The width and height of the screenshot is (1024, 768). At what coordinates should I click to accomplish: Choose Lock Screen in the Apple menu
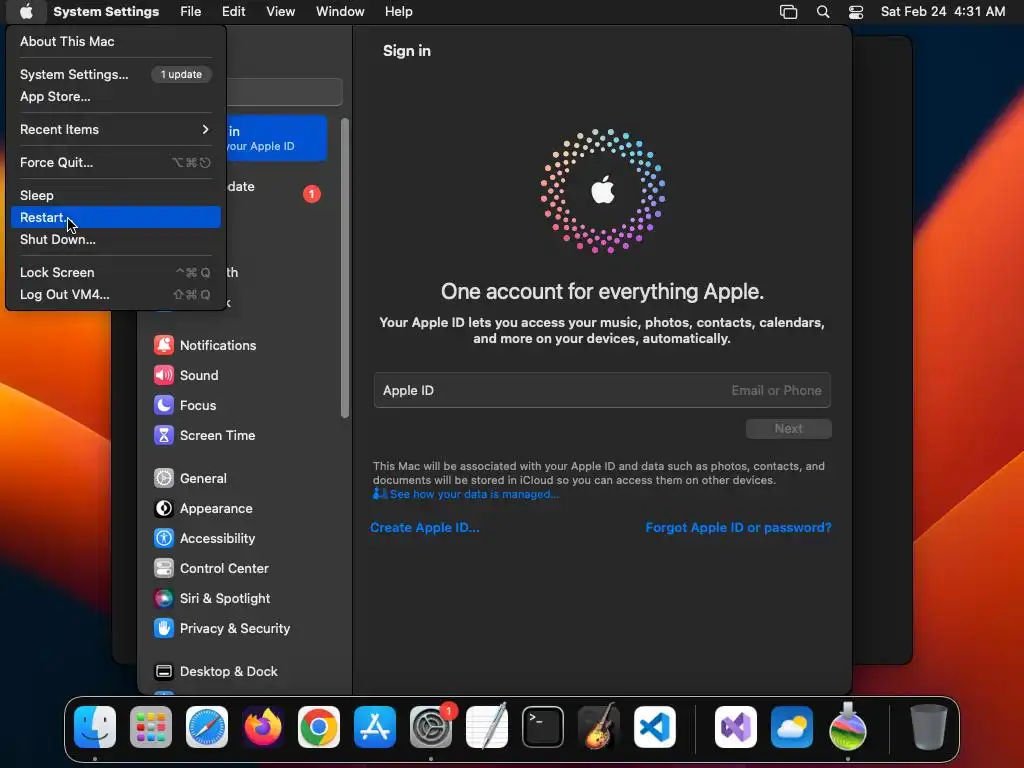tap(116, 272)
